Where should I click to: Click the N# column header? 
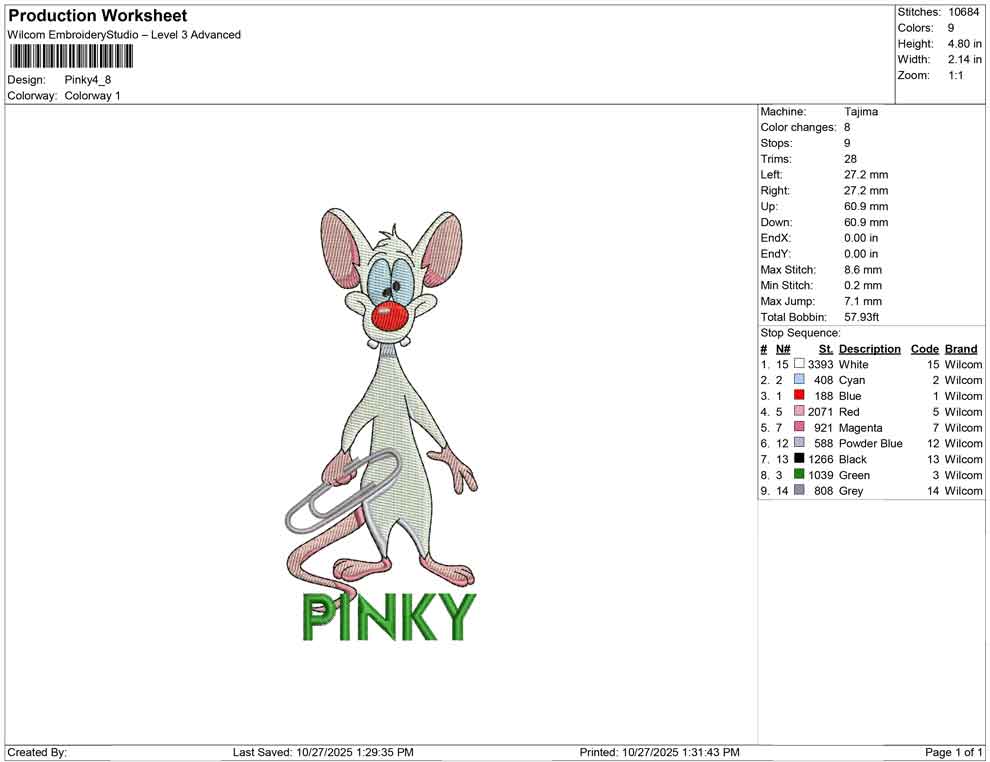[x=783, y=349]
